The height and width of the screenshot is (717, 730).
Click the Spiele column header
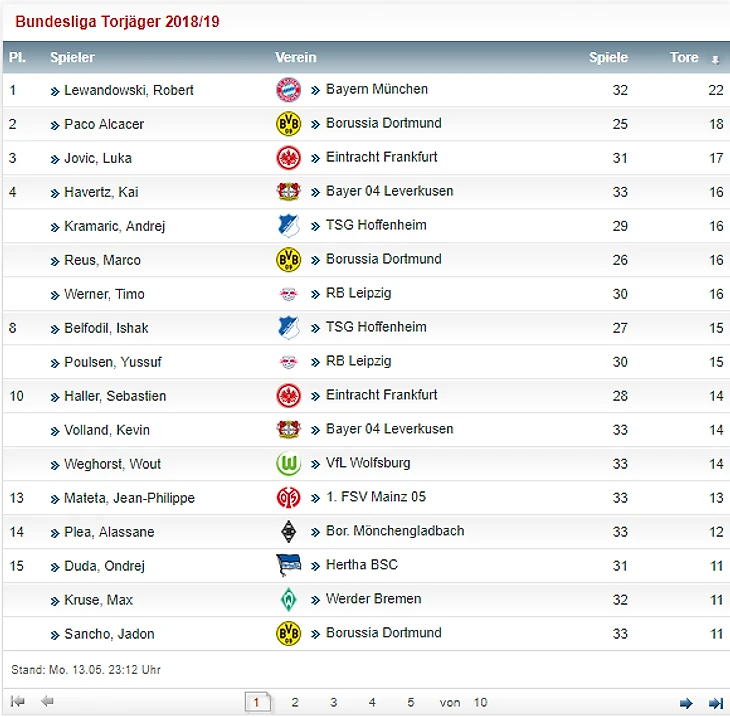coord(608,57)
